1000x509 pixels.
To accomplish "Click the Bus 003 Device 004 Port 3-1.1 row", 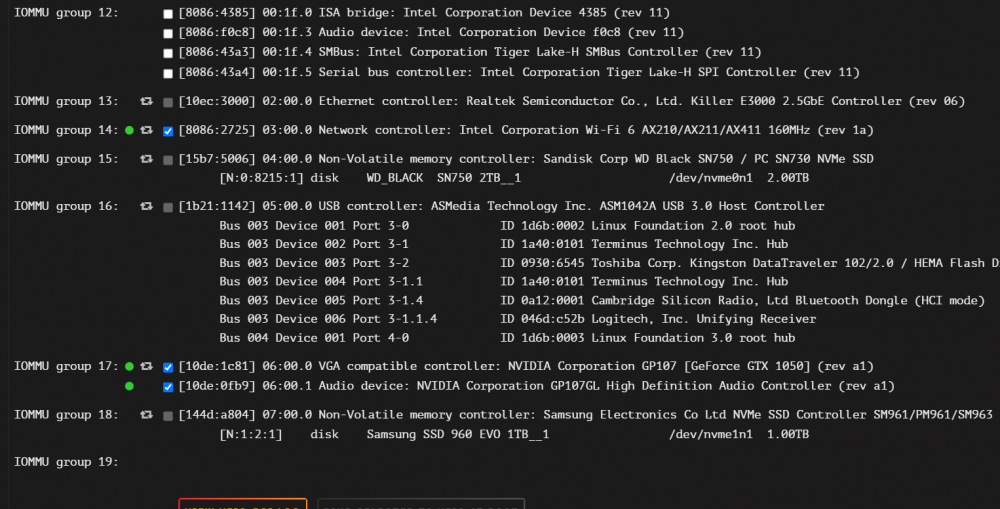I will [x=504, y=281].
